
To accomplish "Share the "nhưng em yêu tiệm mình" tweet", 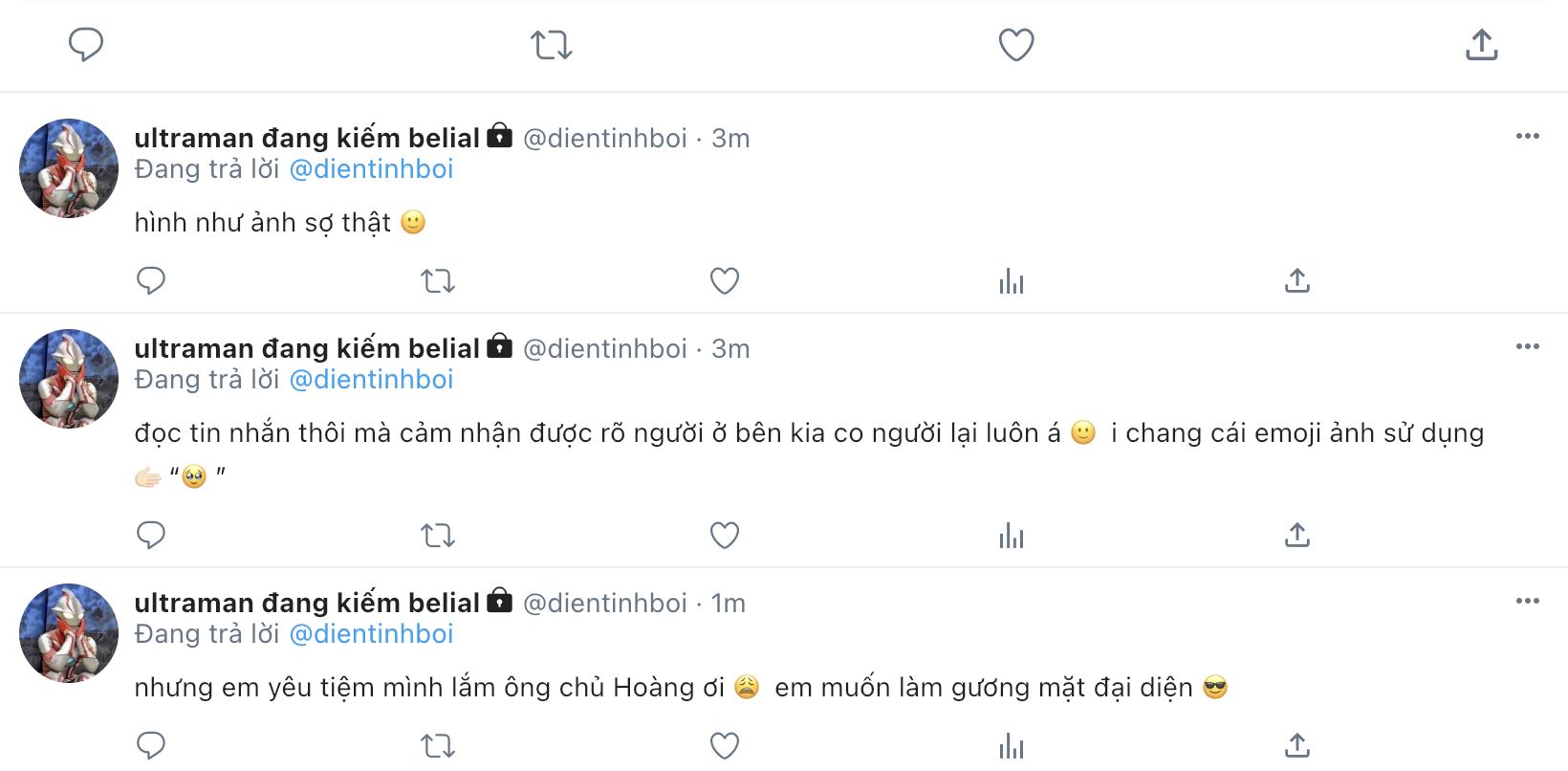I will click(x=1296, y=746).
